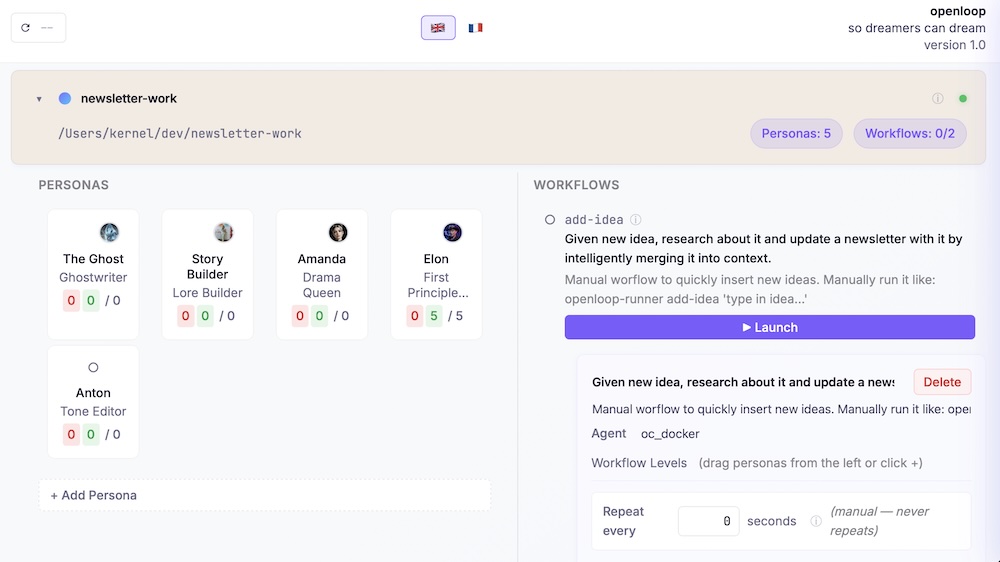Click Story Builder green success counter

pyautogui.click(x=205, y=316)
